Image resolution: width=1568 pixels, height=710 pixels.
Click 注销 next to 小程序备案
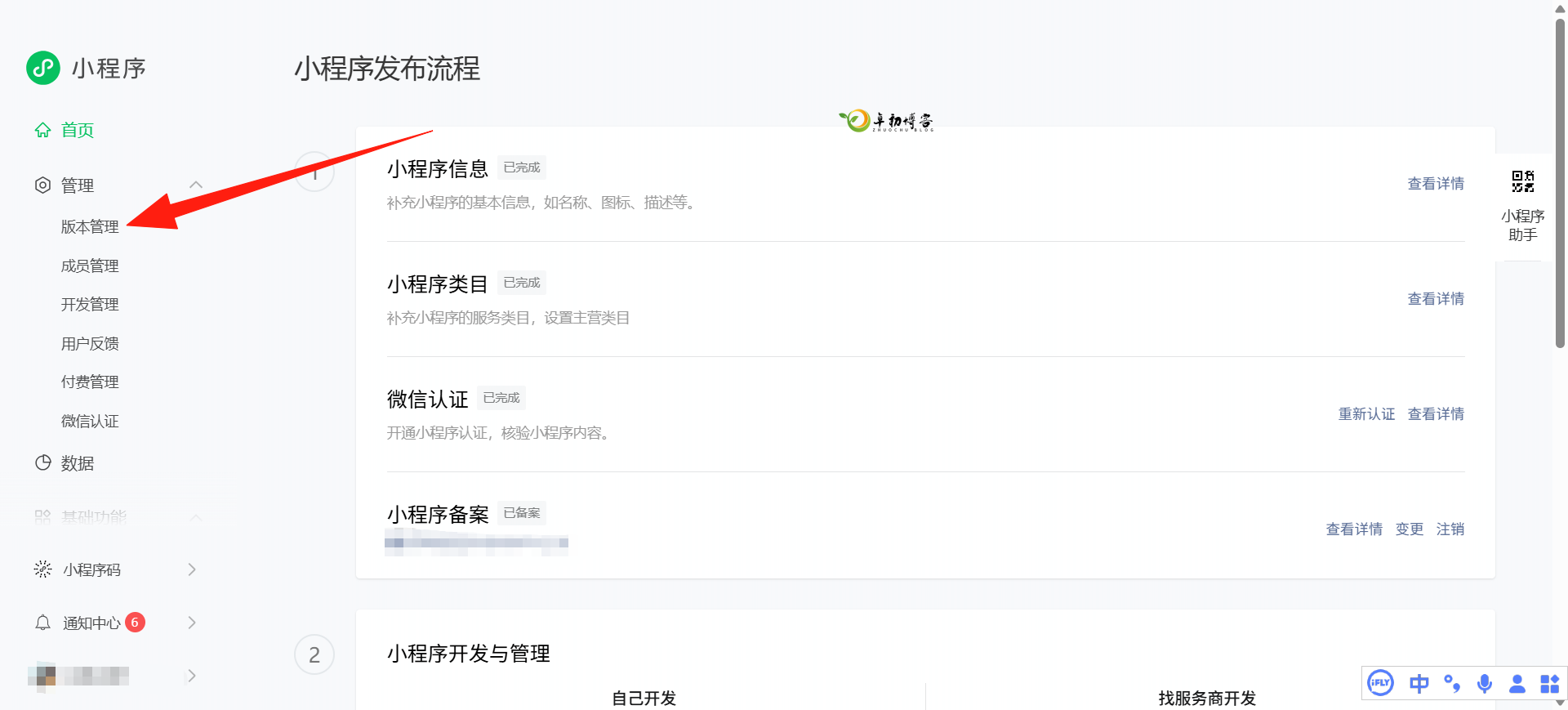click(x=1450, y=529)
